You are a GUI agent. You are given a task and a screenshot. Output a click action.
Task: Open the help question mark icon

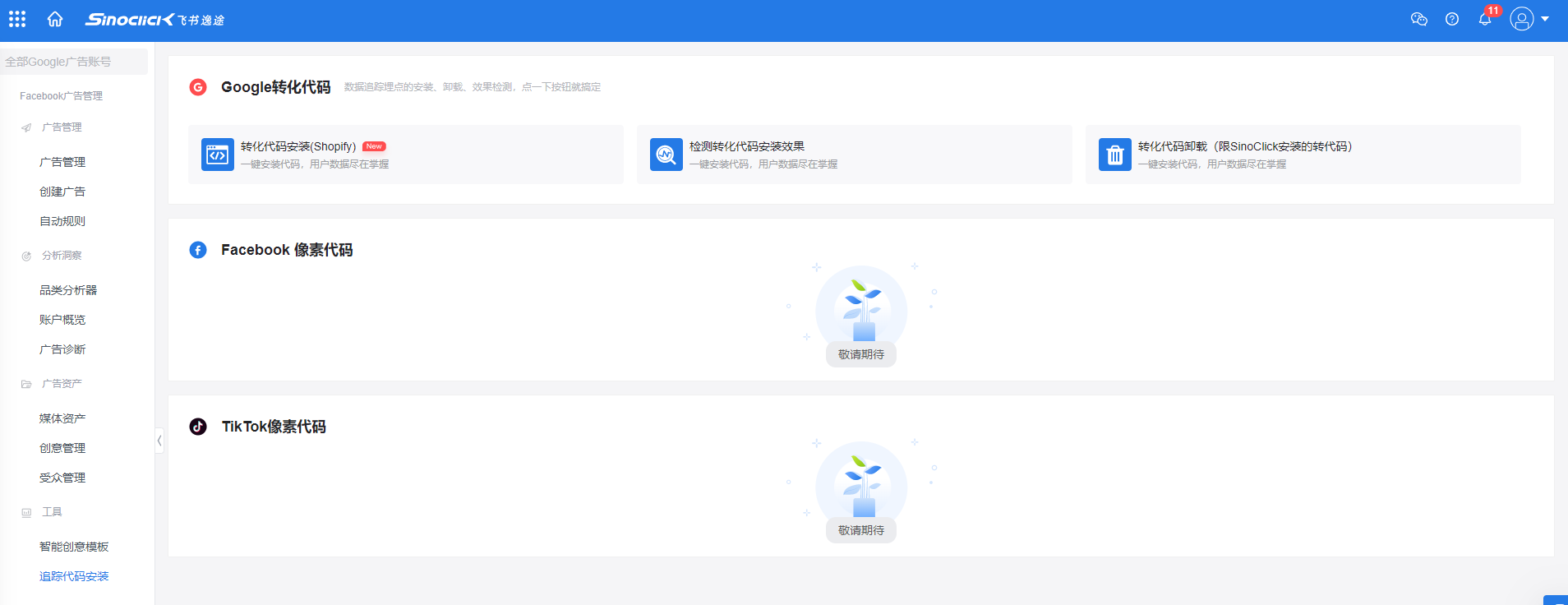coord(1452,19)
